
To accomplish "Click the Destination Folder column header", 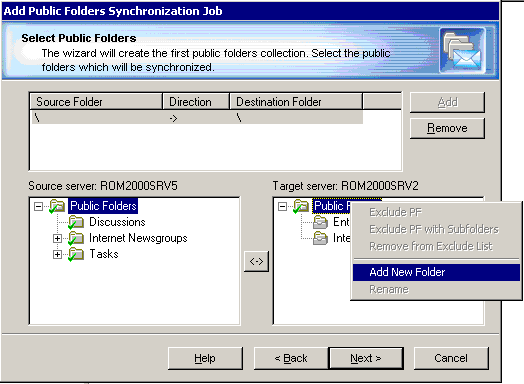I will pyautogui.click(x=296, y=102).
